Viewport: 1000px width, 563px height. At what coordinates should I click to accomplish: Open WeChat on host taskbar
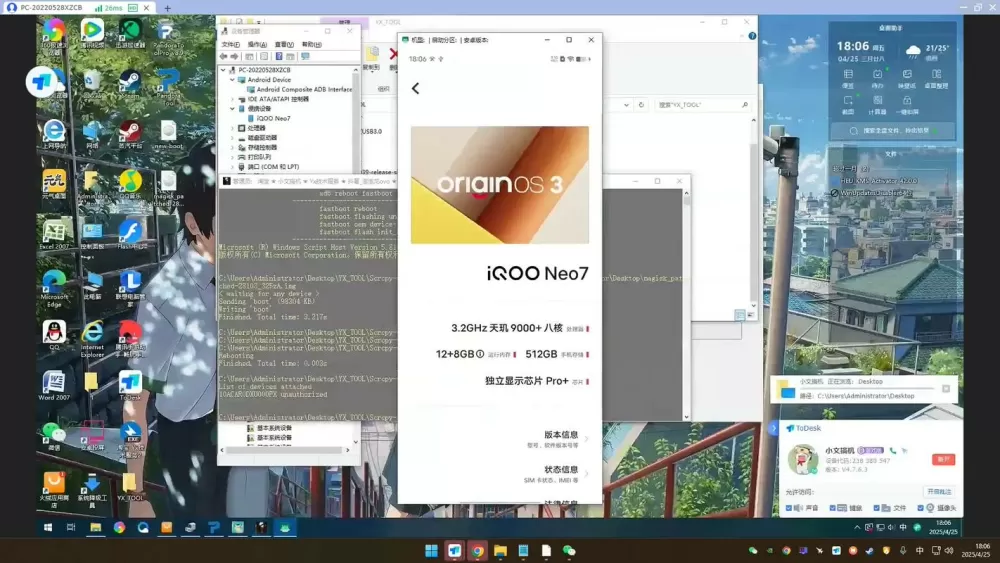(x=569, y=551)
